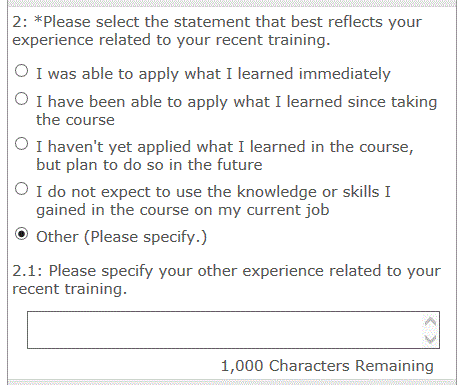Select the 'do not expect to use' radio button

[x=22, y=189]
